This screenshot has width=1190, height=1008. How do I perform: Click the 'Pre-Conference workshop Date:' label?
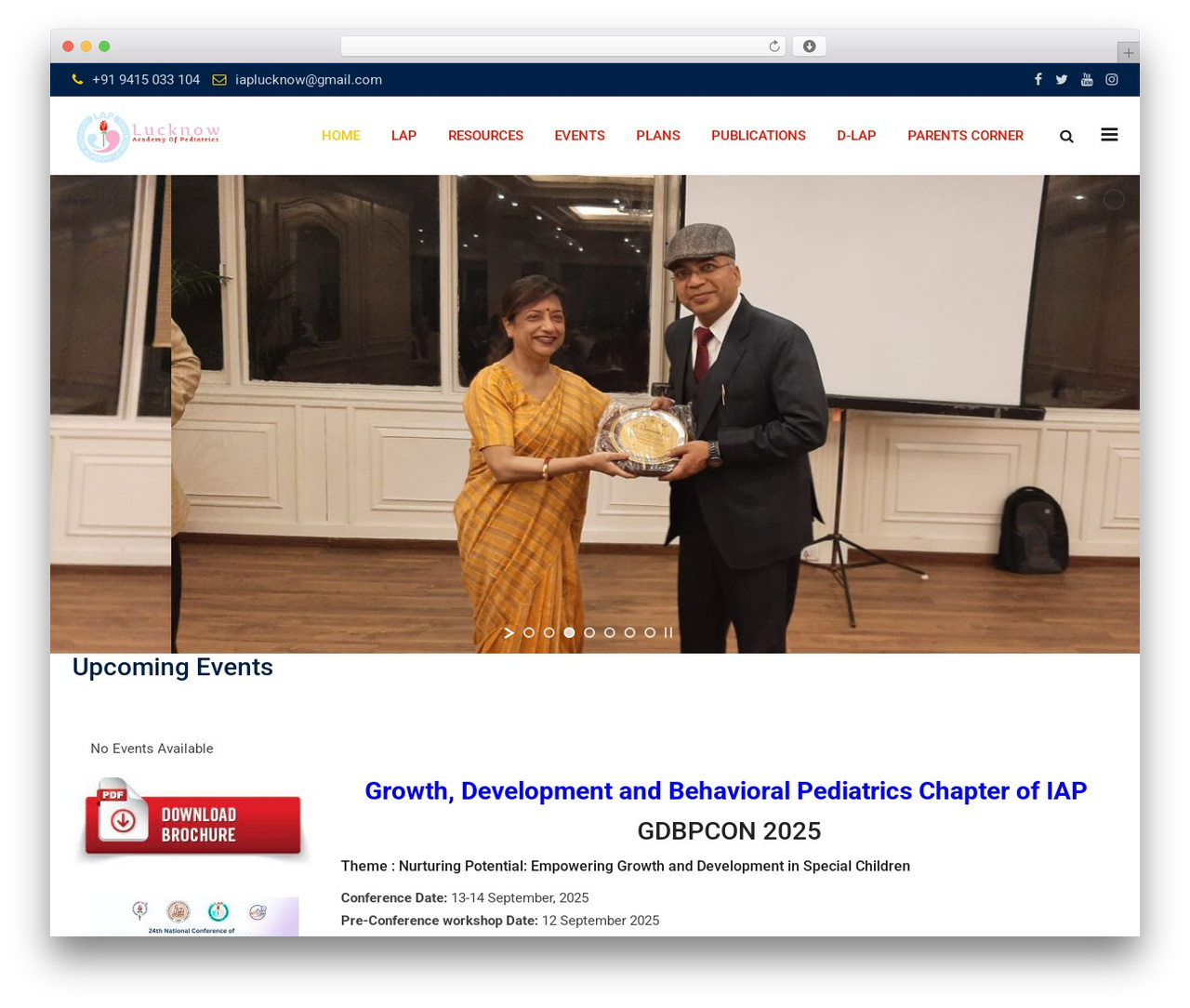pos(440,921)
